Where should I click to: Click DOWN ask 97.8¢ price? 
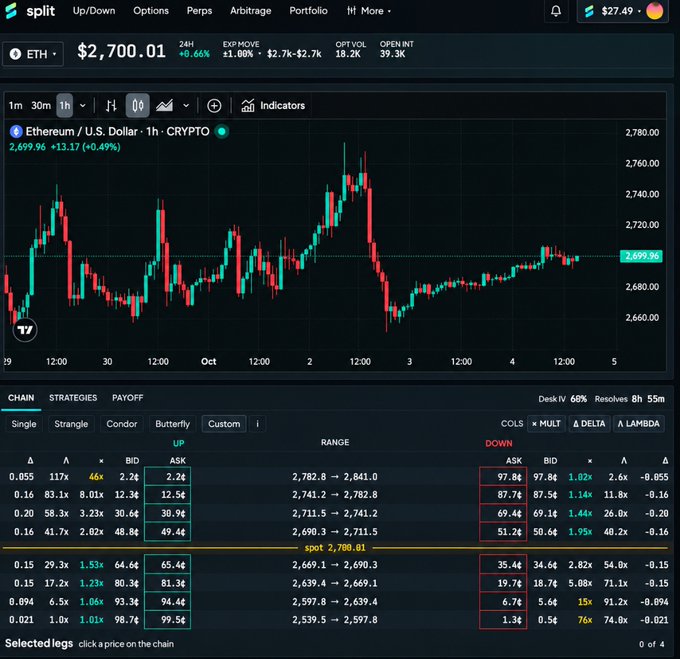tap(503, 476)
